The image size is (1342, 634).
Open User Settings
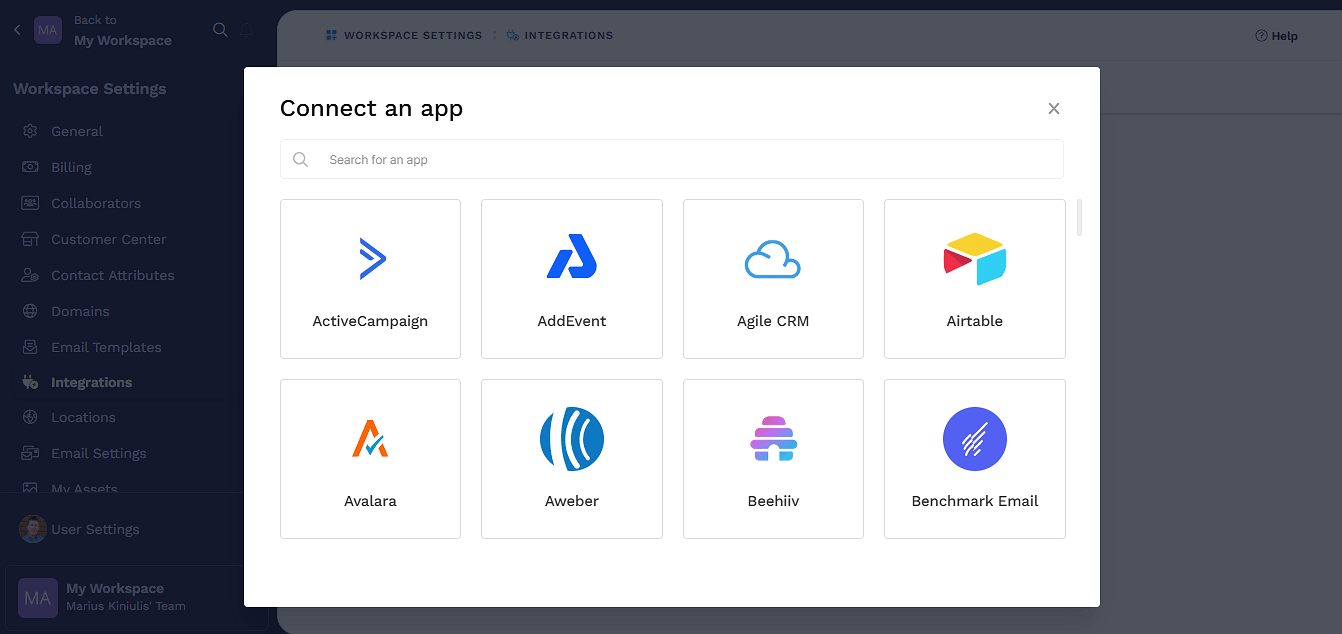tap(96, 529)
